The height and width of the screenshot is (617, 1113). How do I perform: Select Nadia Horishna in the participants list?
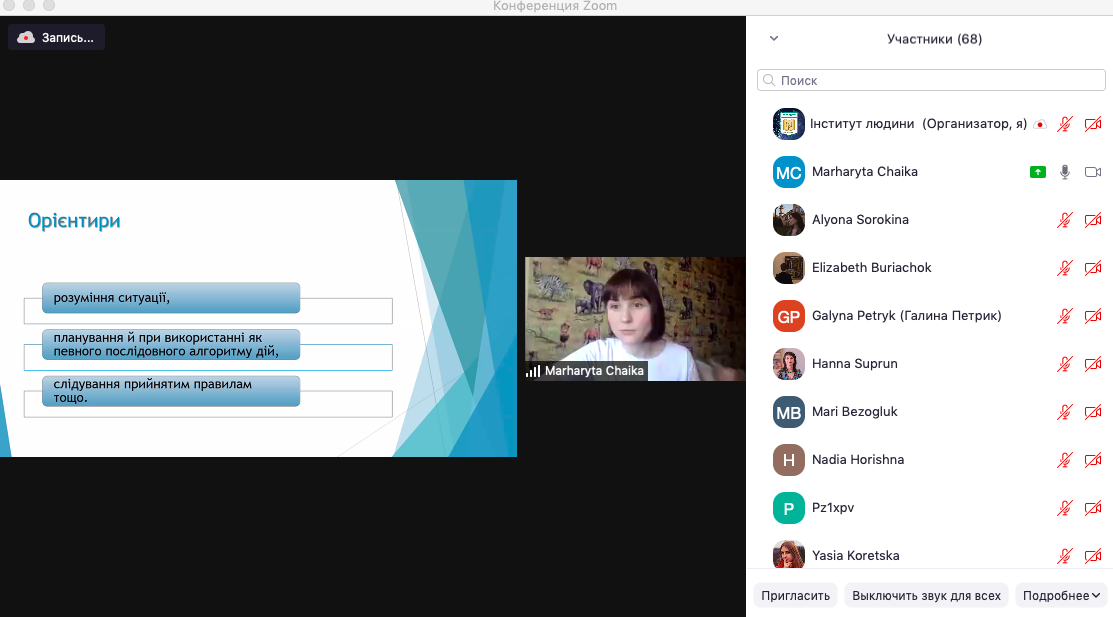tap(857, 460)
